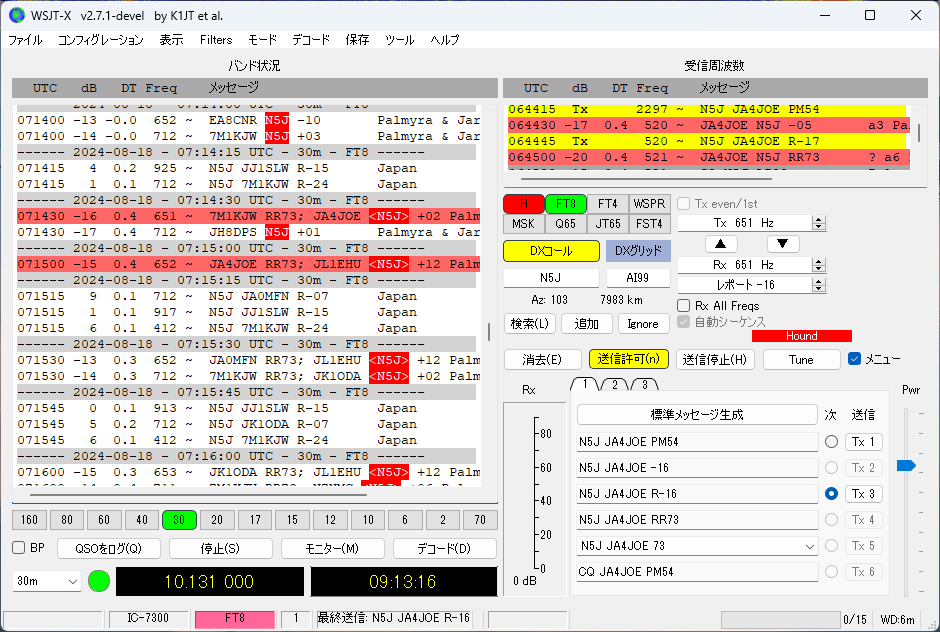Open the Filters menu
Screen dimensions: 940x632
[x=216, y=40]
